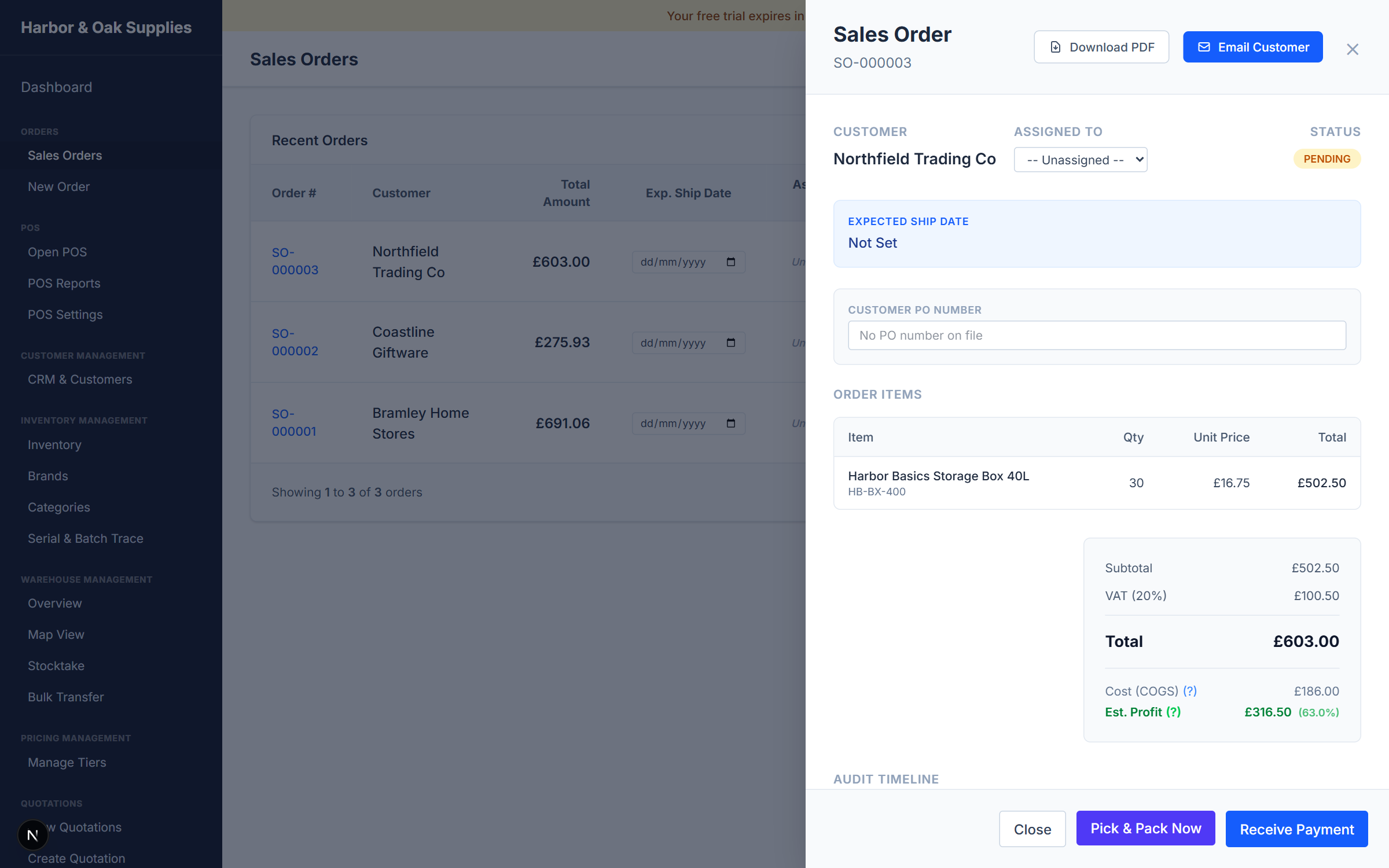Open Bulk Transfer page
Screen dimensions: 1389x868
[x=66, y=697]
